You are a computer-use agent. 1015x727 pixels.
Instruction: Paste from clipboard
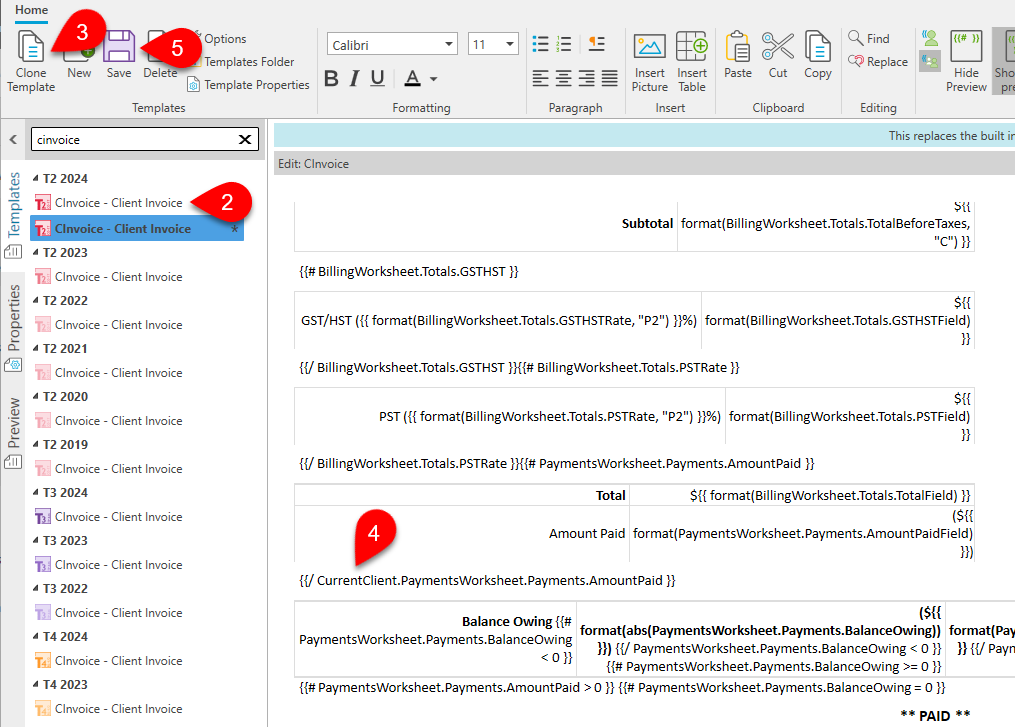click(x=737, y=55)
